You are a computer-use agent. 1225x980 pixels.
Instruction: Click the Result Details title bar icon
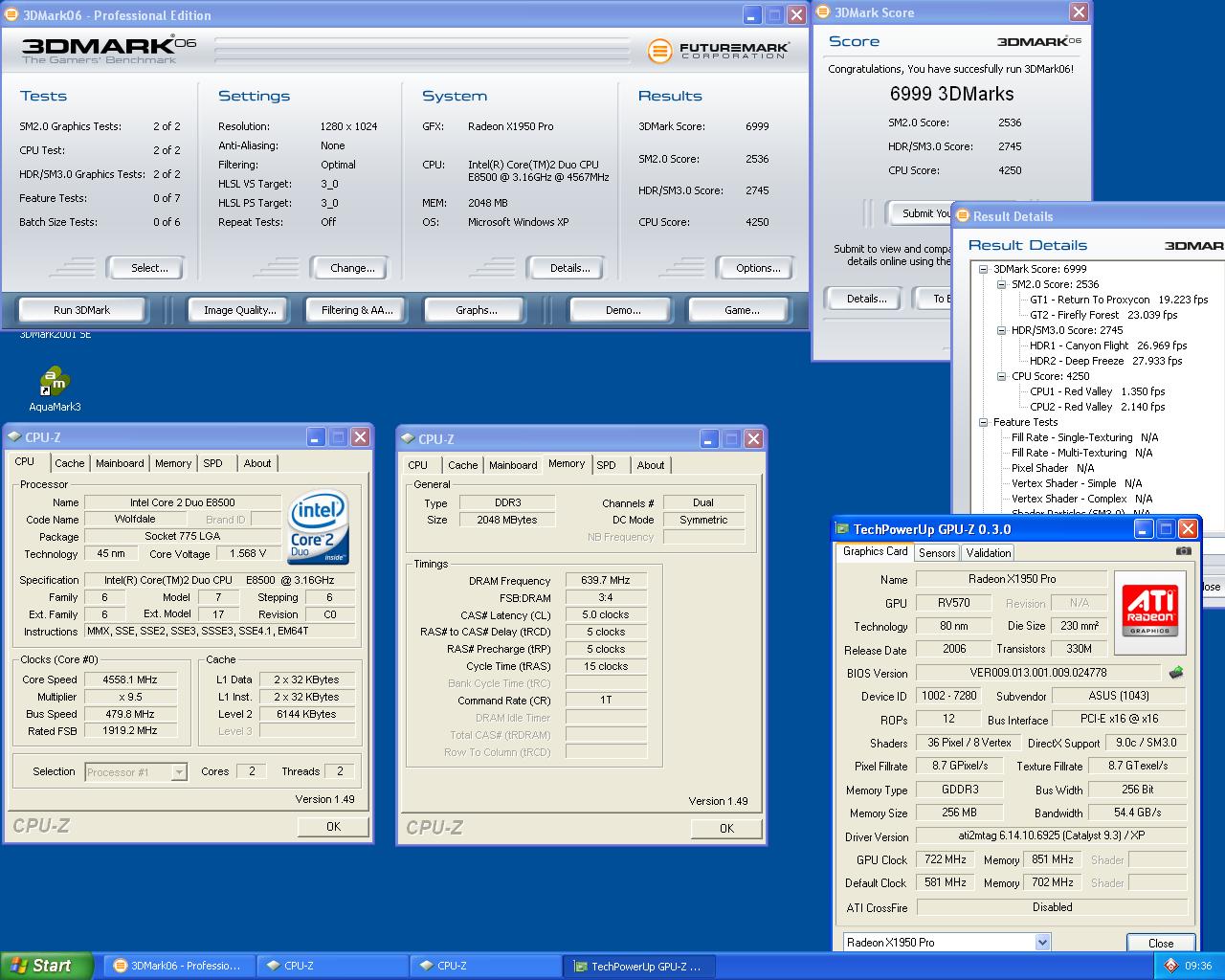[963, 216]
